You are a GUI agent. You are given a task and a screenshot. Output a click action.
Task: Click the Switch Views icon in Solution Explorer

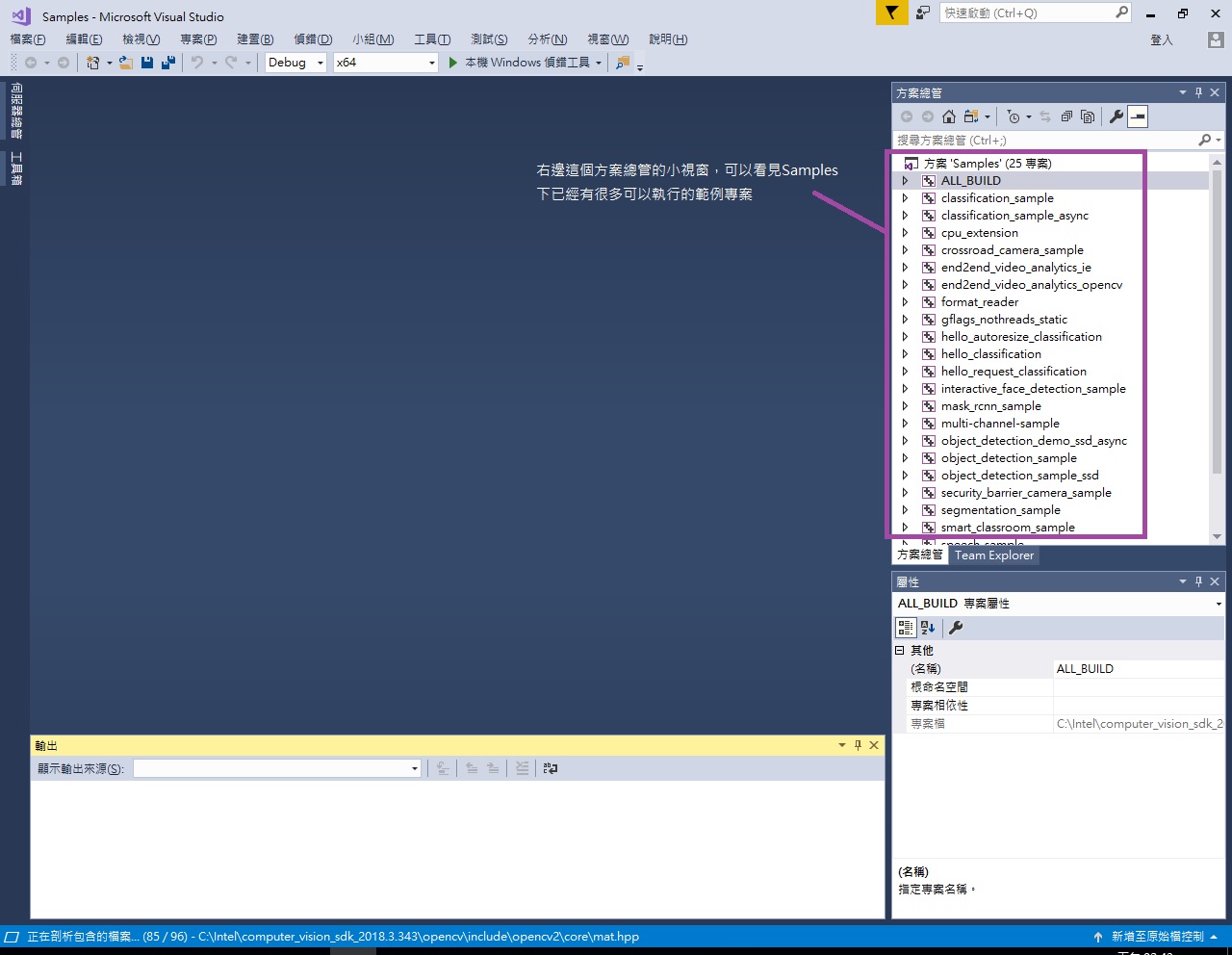coord(971,116)
